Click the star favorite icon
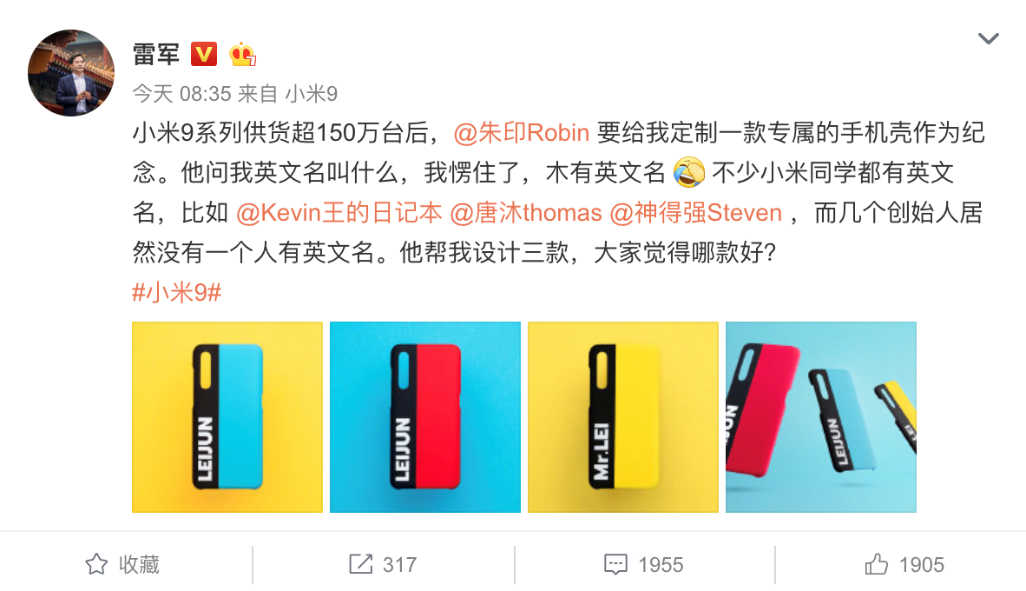 [97, 564]
